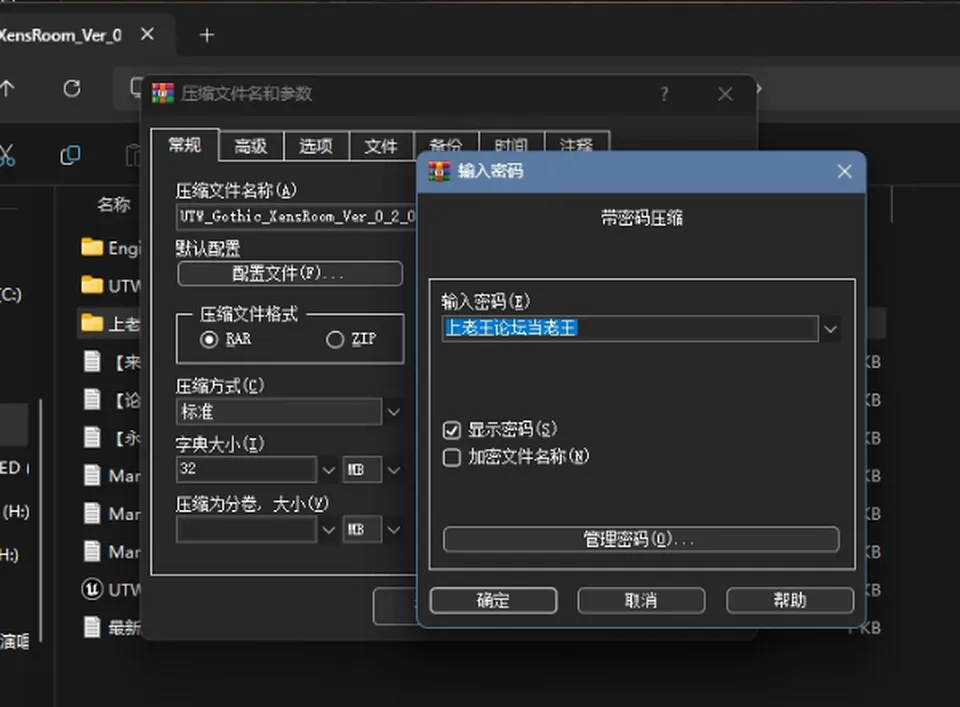Click the 字典大小 field showing 32
This screenshot has height=707, width=960.
point(246,469)
